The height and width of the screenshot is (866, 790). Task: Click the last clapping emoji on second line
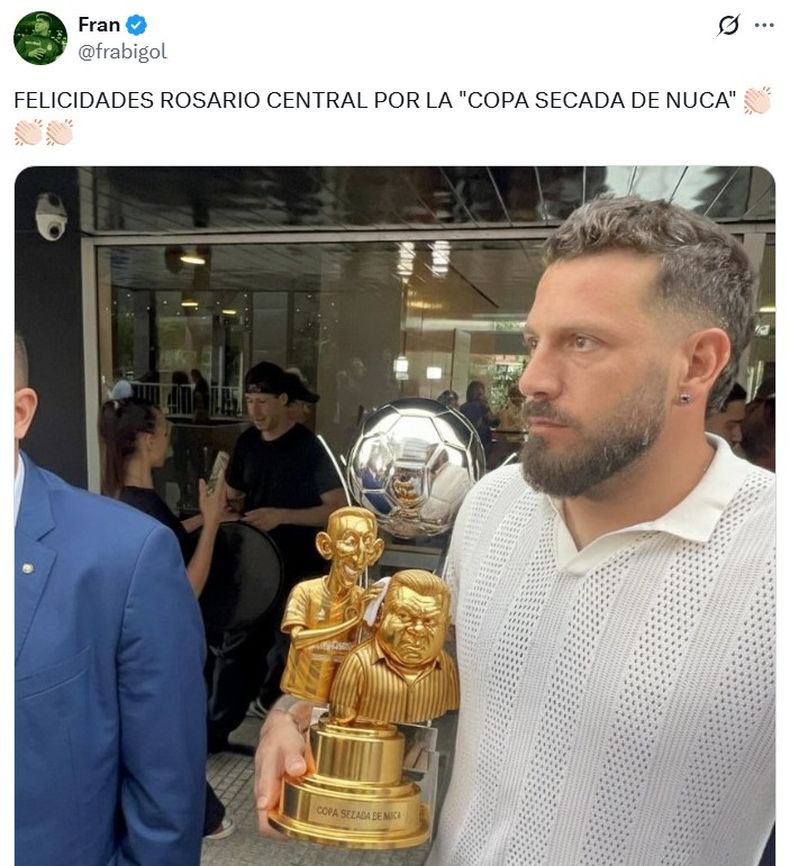[x=59, y=133]
